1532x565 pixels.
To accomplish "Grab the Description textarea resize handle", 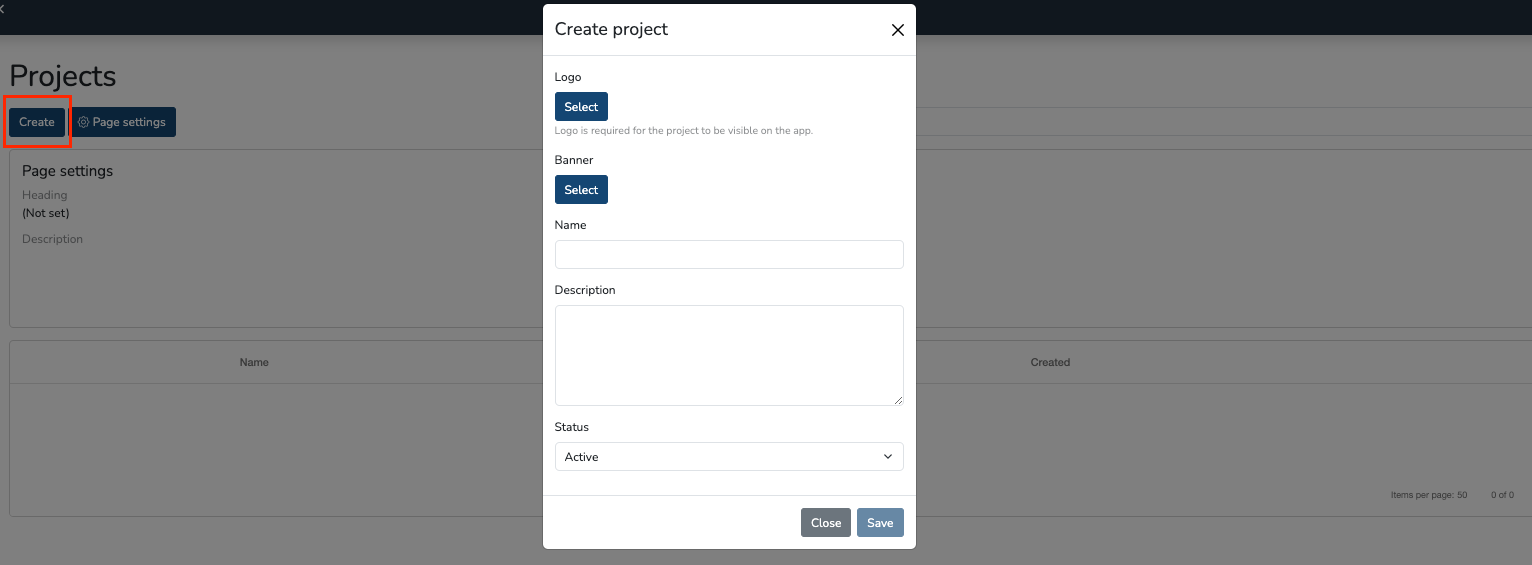I will (x=898, y=400).
